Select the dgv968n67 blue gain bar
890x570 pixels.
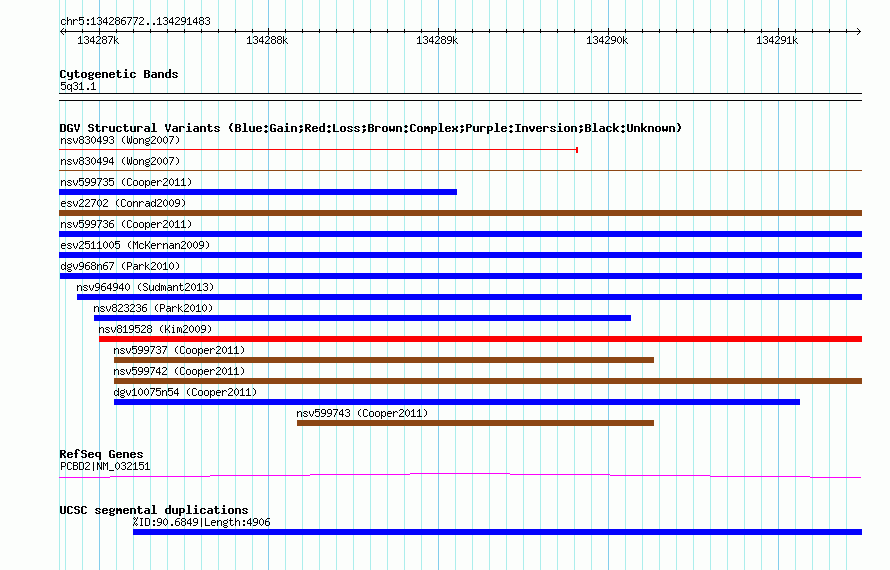tap(460, 276)
